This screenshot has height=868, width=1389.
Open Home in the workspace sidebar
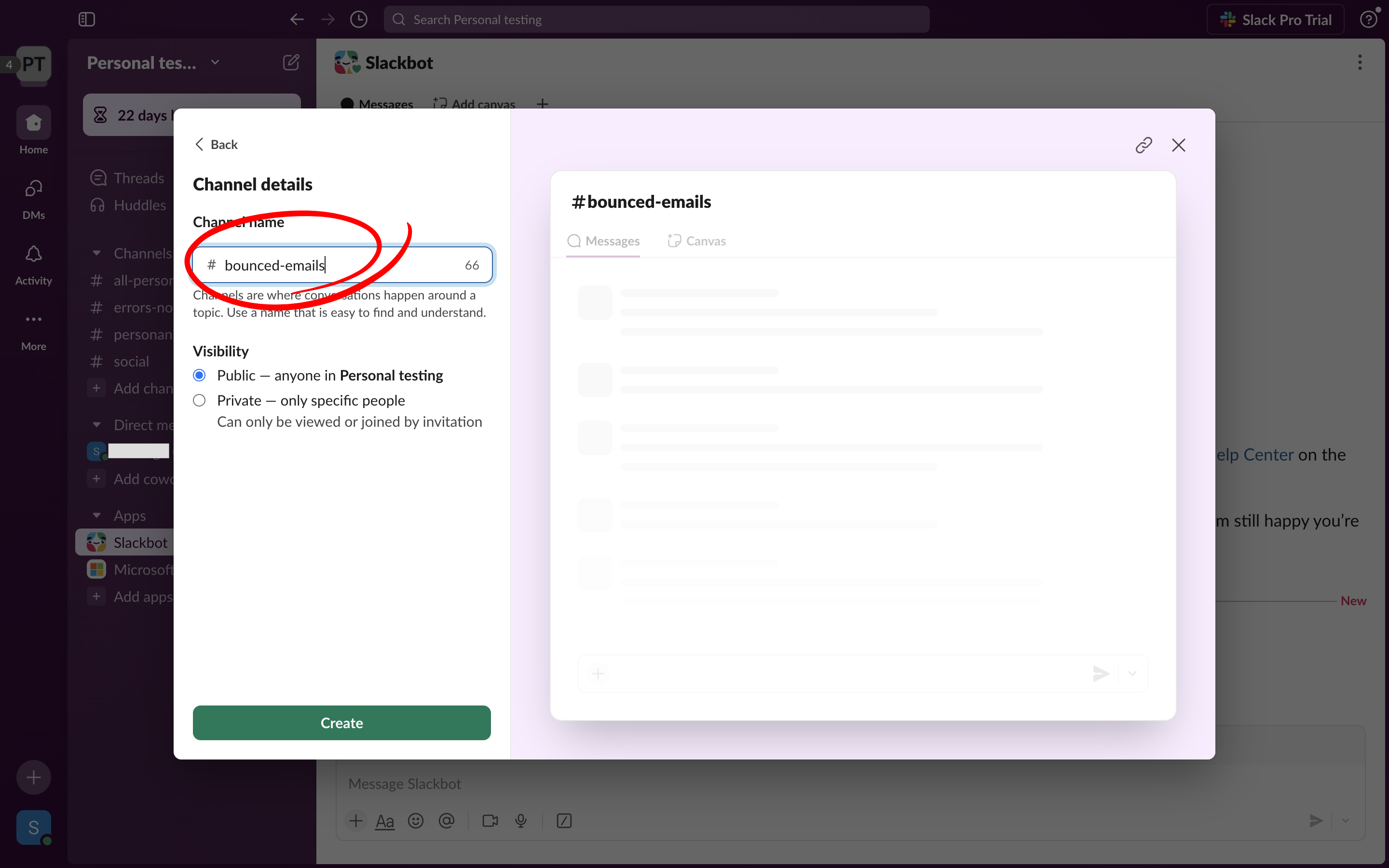[x=33, y=129]
